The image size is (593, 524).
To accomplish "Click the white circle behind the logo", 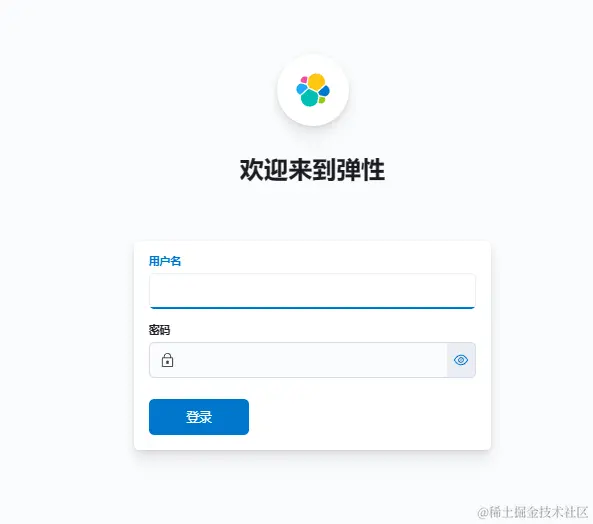I will (313, 90).
